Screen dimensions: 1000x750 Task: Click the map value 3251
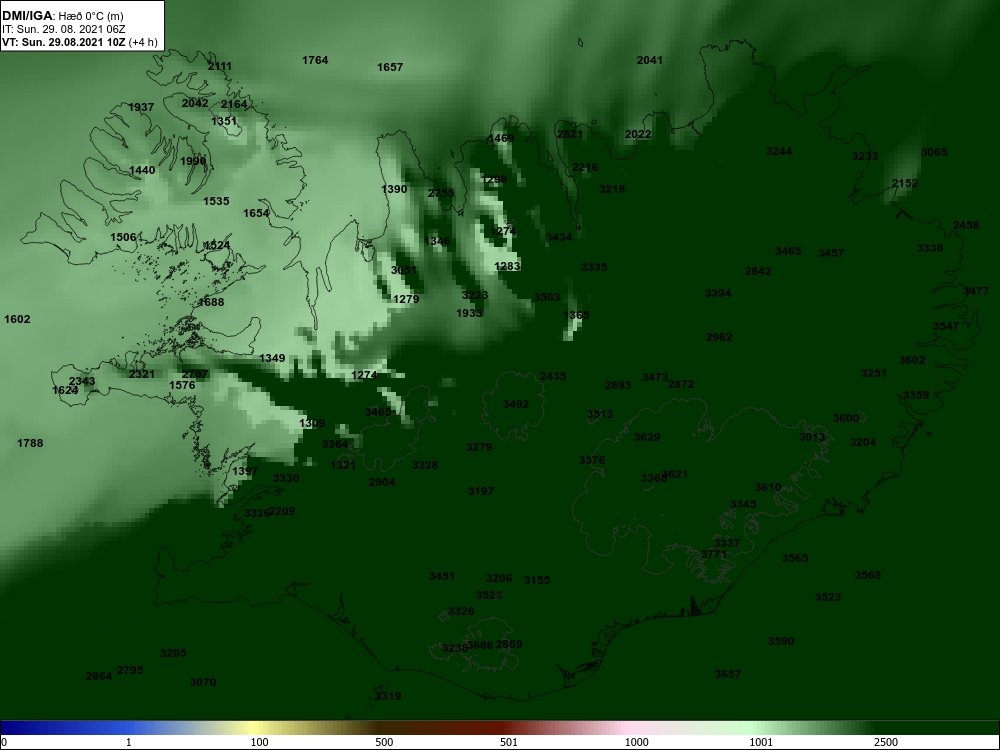tap(874, 373)
